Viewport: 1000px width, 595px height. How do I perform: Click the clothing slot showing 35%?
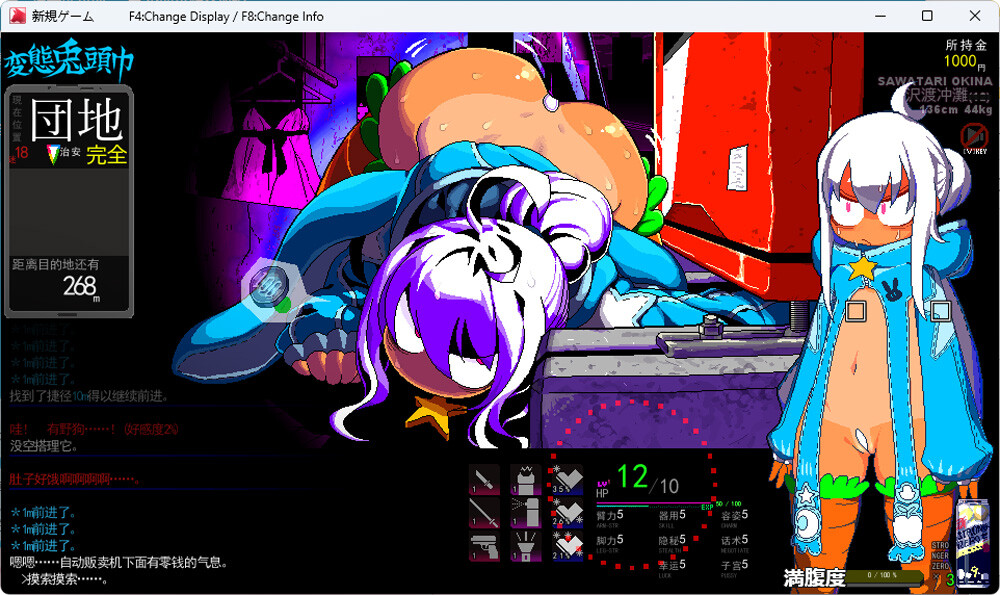click(x=567, y=480)
